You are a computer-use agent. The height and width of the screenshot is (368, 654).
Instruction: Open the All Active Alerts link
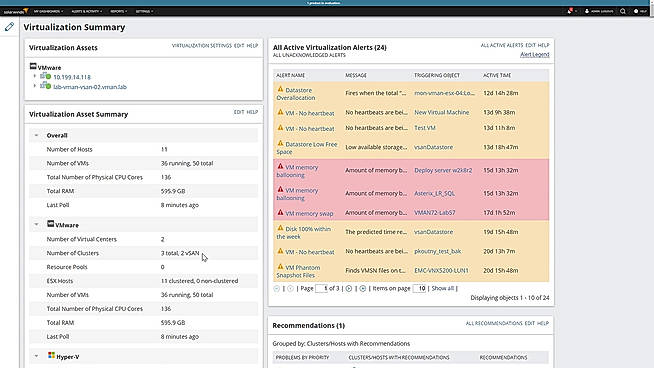502,45
